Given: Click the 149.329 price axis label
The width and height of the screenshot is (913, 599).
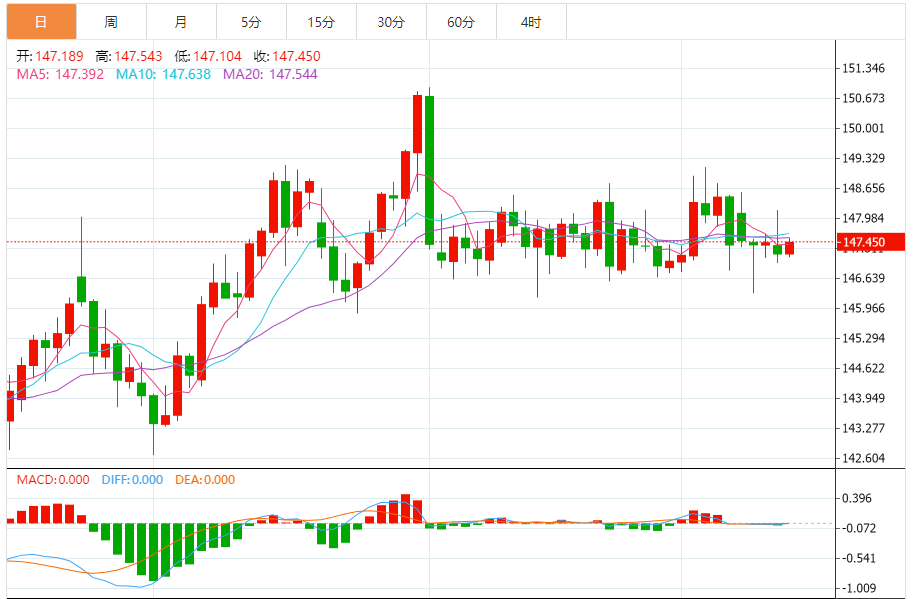Looking at the screenshot, I should click(864, 158).
